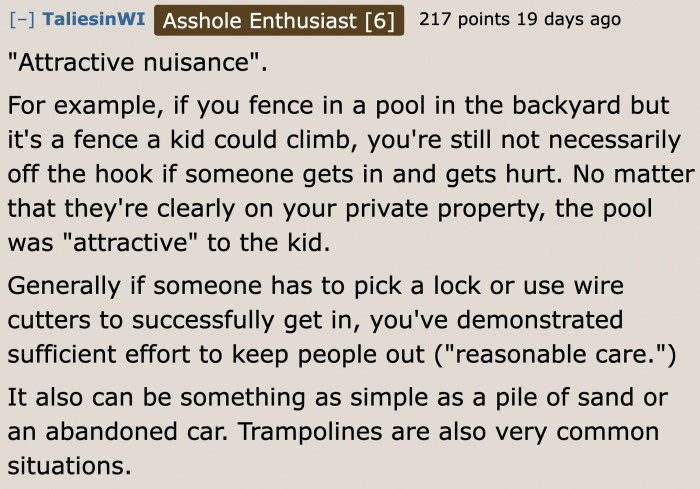Viewport: 700px width, 489px height.
Task: Click the word "demonstrated"
Action: point(540,320)
